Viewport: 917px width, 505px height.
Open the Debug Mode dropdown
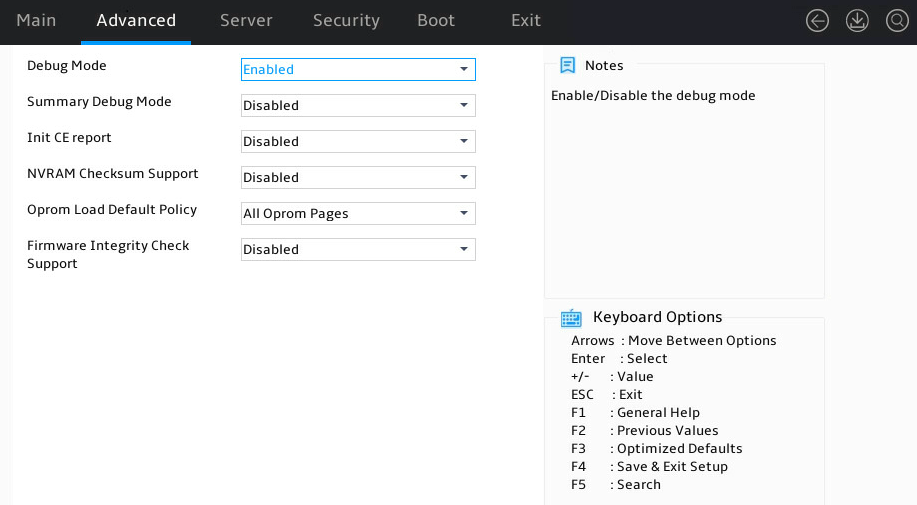[x=358, y=70]
